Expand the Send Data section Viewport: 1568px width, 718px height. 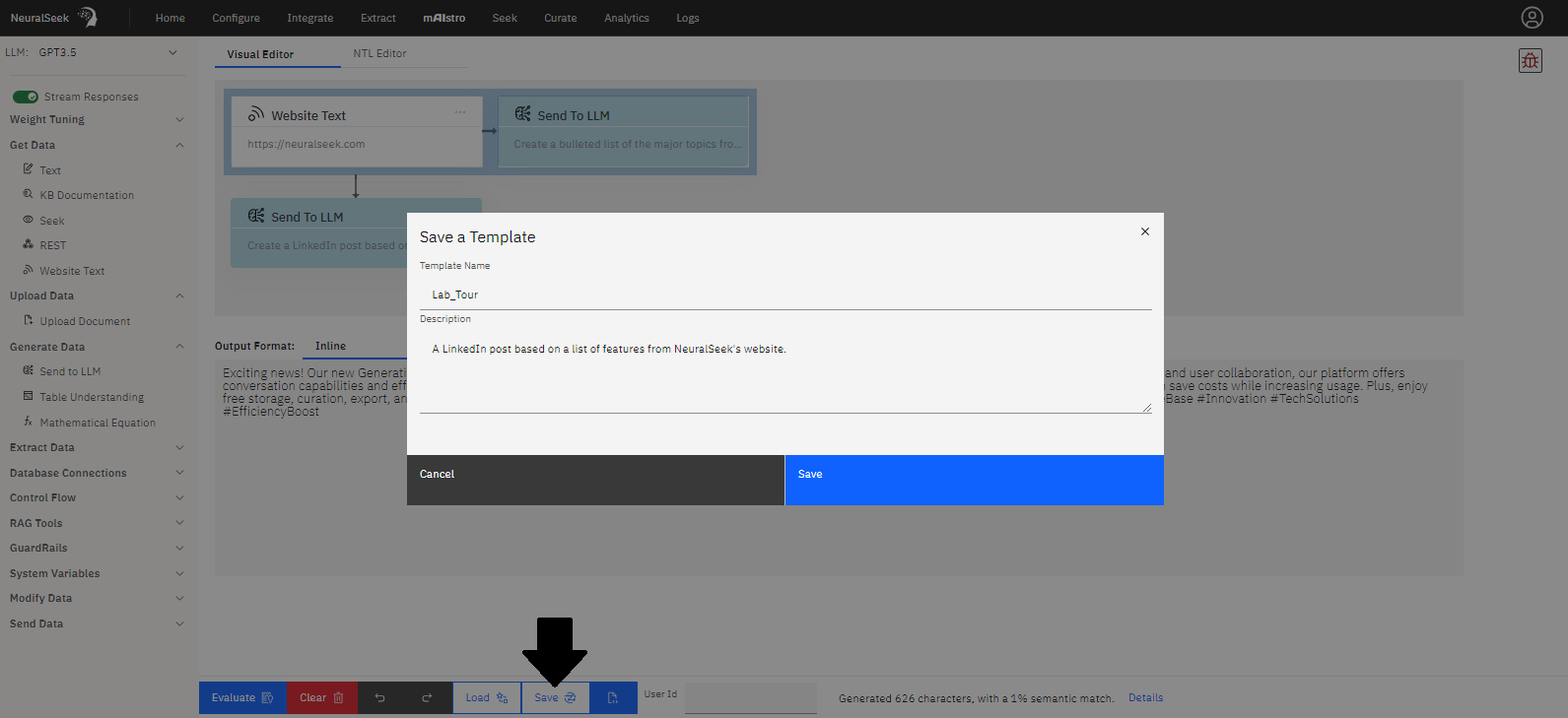tap(97, 623)
